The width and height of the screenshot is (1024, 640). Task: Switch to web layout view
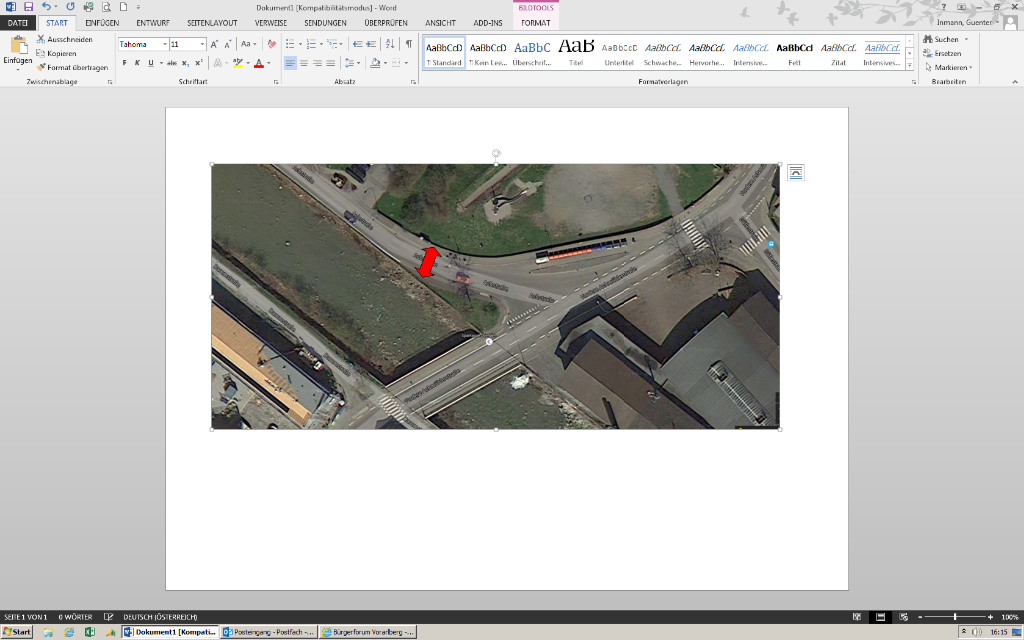click(x=904, y=617)
